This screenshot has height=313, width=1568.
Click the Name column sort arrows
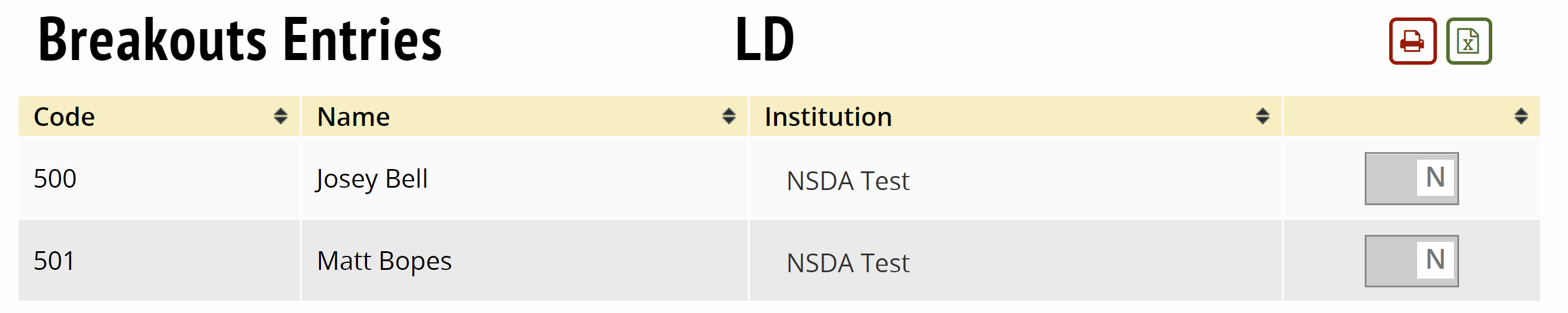pyautogui.click(x=728, y=116)
